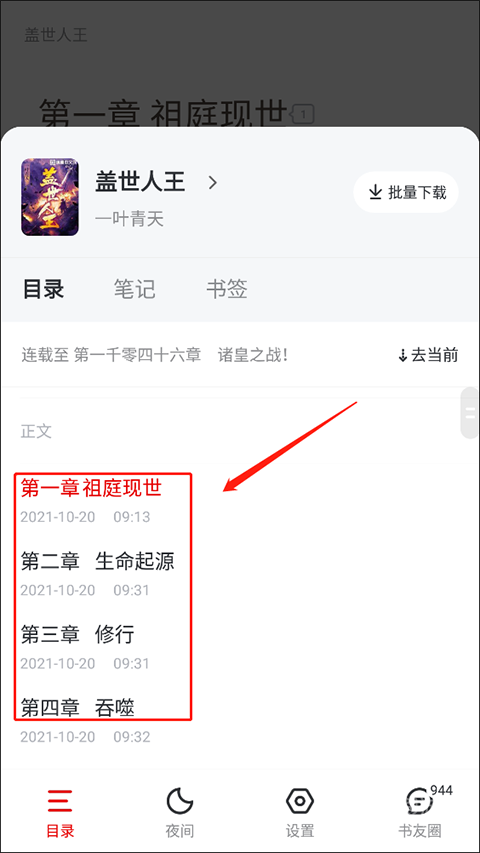480x853 pixels.
Task: Open chapter 第二章 生命起源
Action: click(x=98, y=561)
